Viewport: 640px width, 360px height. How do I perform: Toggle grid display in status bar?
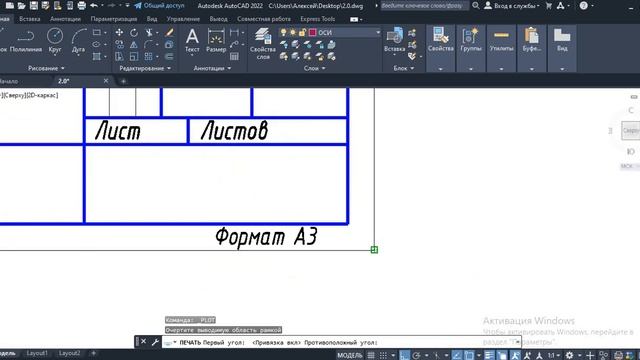371,356
